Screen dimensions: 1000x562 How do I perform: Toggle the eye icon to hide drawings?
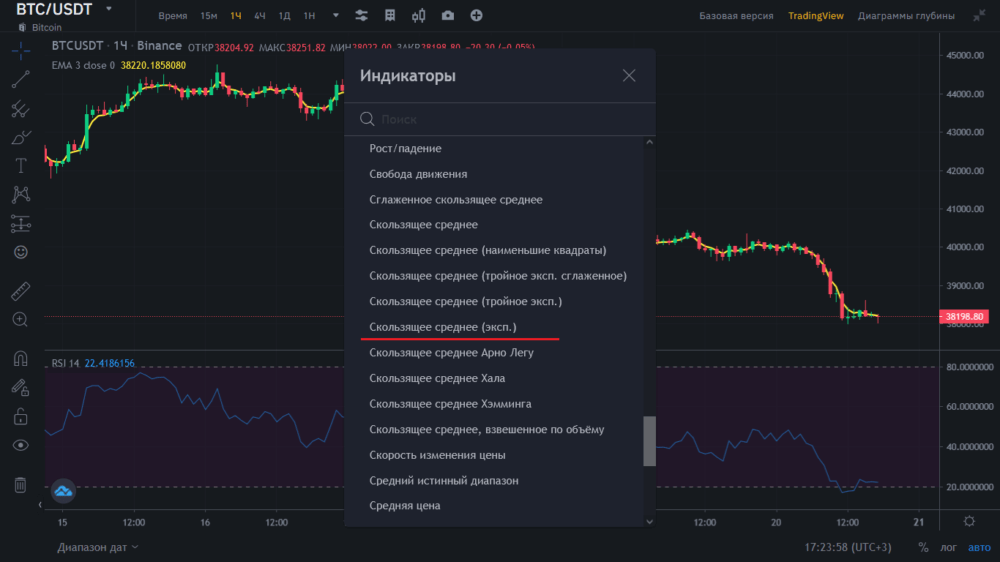click(x=20, y=445)
